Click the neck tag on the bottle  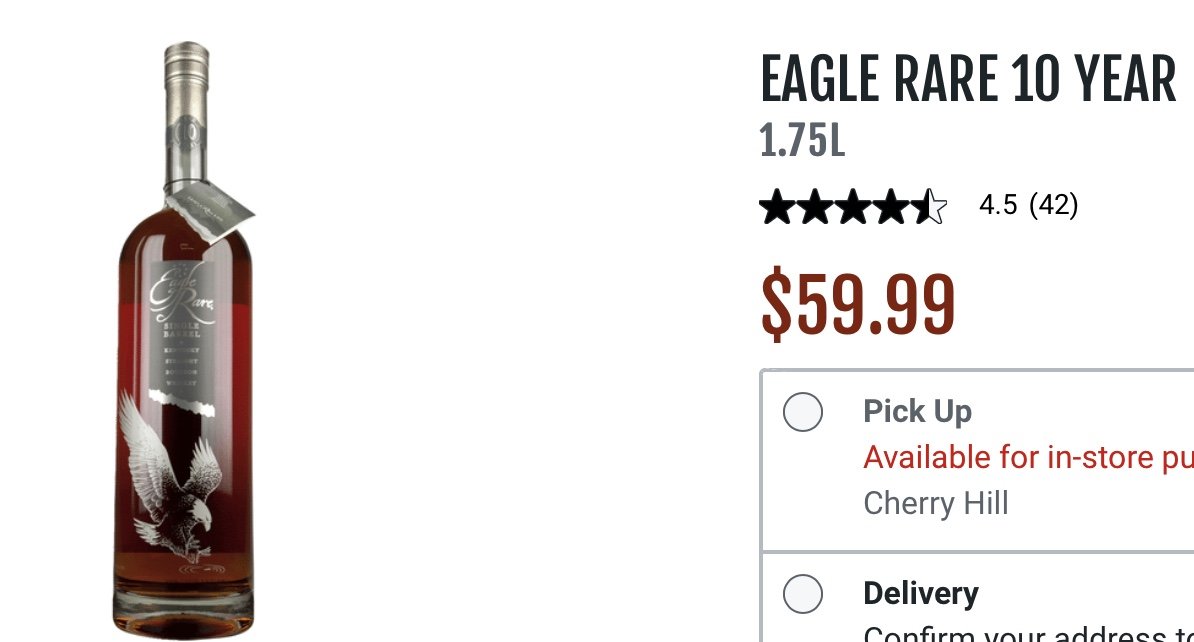[x=209, y=209]
